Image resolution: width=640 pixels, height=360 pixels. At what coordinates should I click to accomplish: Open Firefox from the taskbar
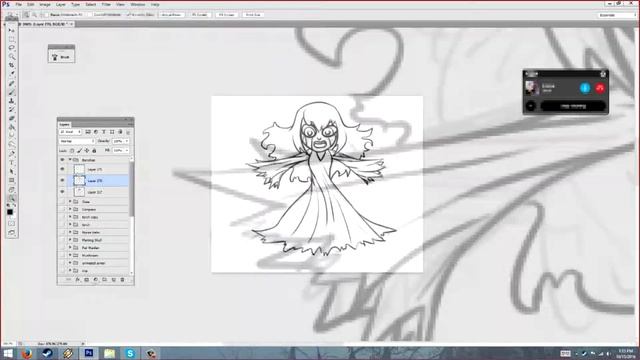pos(27,353)
